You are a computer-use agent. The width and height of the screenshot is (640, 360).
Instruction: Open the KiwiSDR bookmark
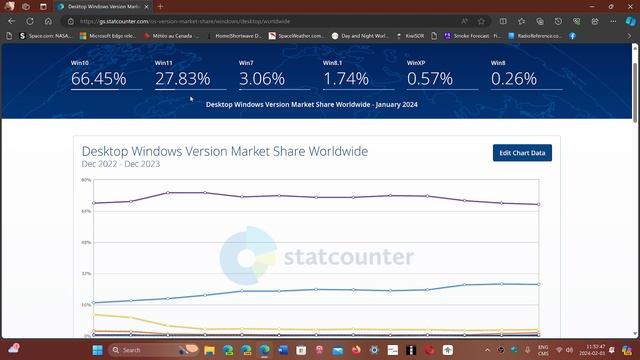(411, 36)
